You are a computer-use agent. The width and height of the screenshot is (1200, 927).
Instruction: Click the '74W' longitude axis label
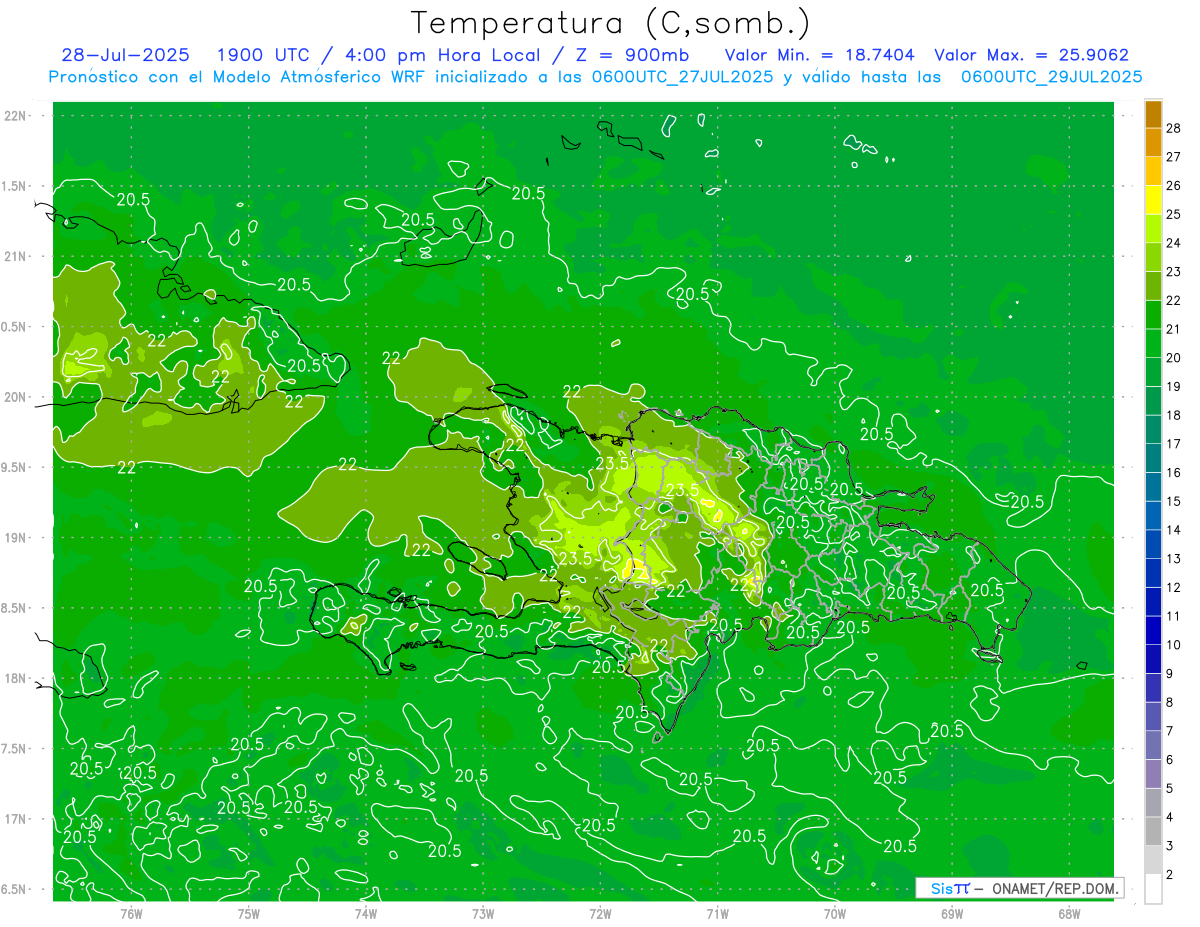coord(365,914)
